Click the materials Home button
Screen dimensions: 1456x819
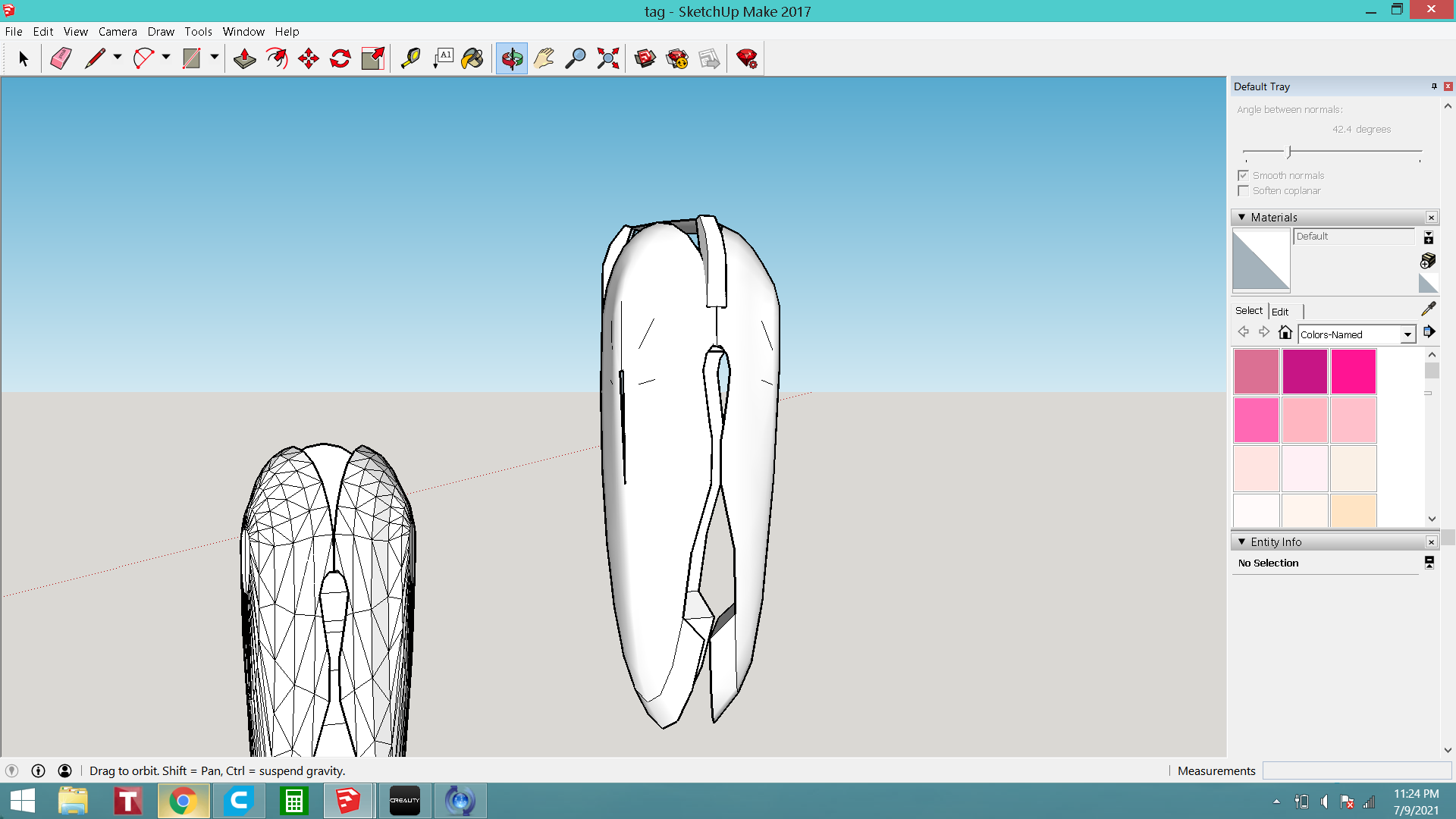1285,332
